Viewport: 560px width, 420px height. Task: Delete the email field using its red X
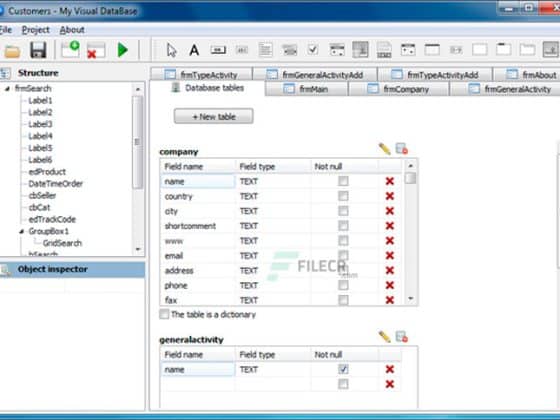coord(390,256)
